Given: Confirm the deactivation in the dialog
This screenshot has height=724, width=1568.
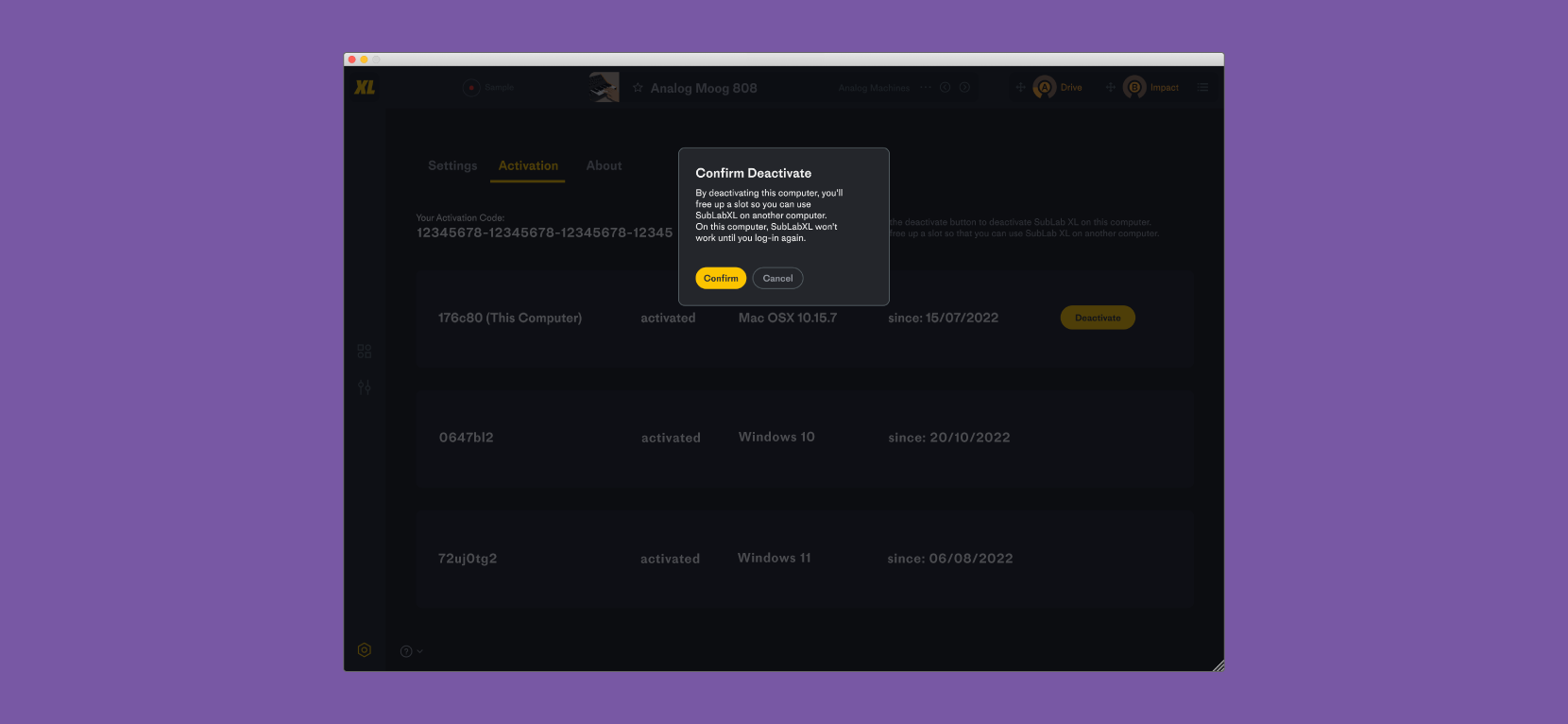Looking at the screenshot, I should pyautogui.click(x=721, y=278).
